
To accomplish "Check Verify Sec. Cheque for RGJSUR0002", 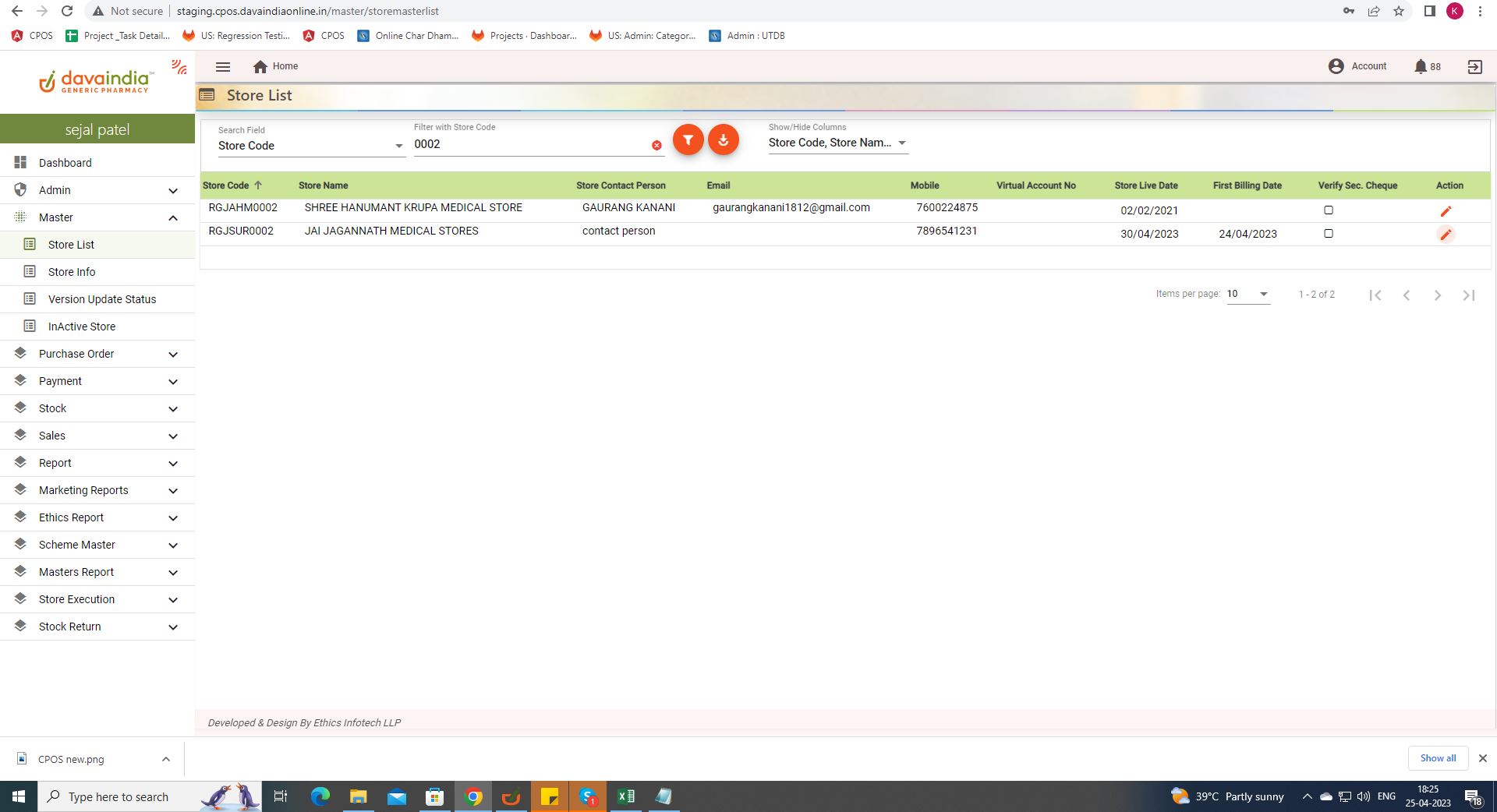I will (x=1329, y=234).
